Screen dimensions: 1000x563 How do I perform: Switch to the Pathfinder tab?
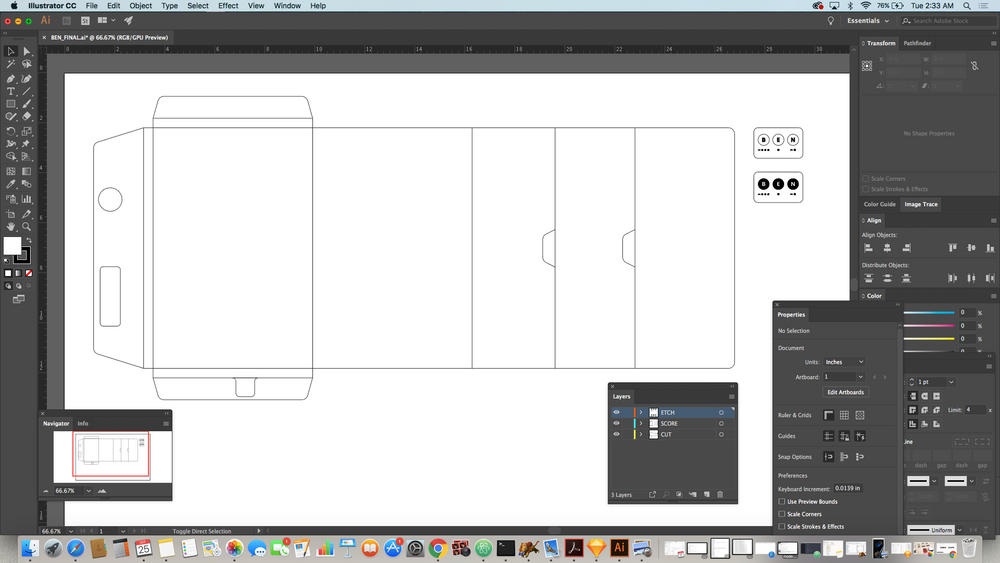[x=917, y=43]
